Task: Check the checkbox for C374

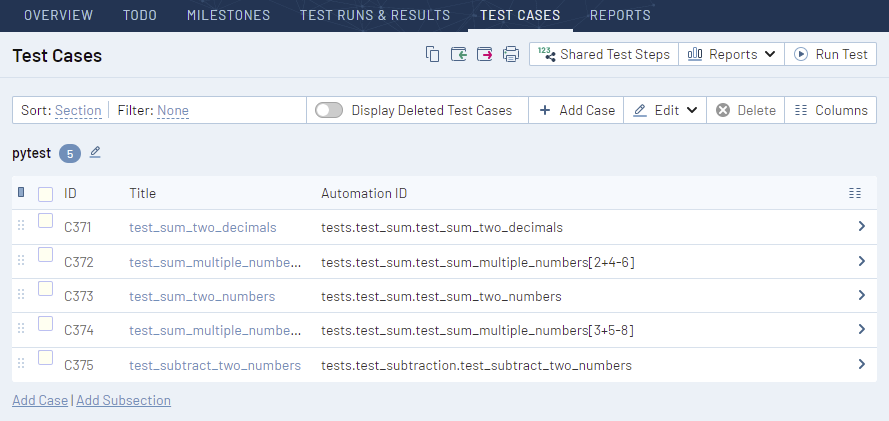Action: point(45,324)
